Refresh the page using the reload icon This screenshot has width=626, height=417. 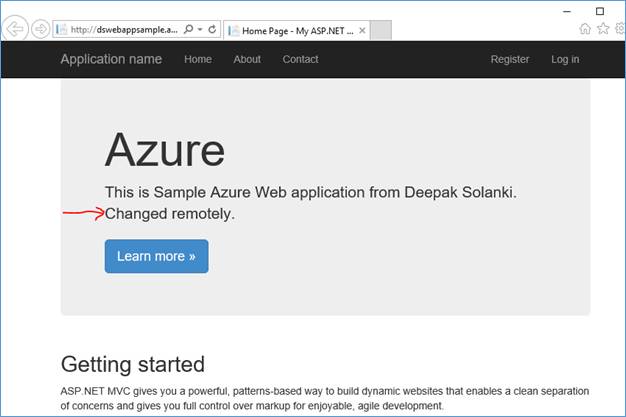click(212, 30)
